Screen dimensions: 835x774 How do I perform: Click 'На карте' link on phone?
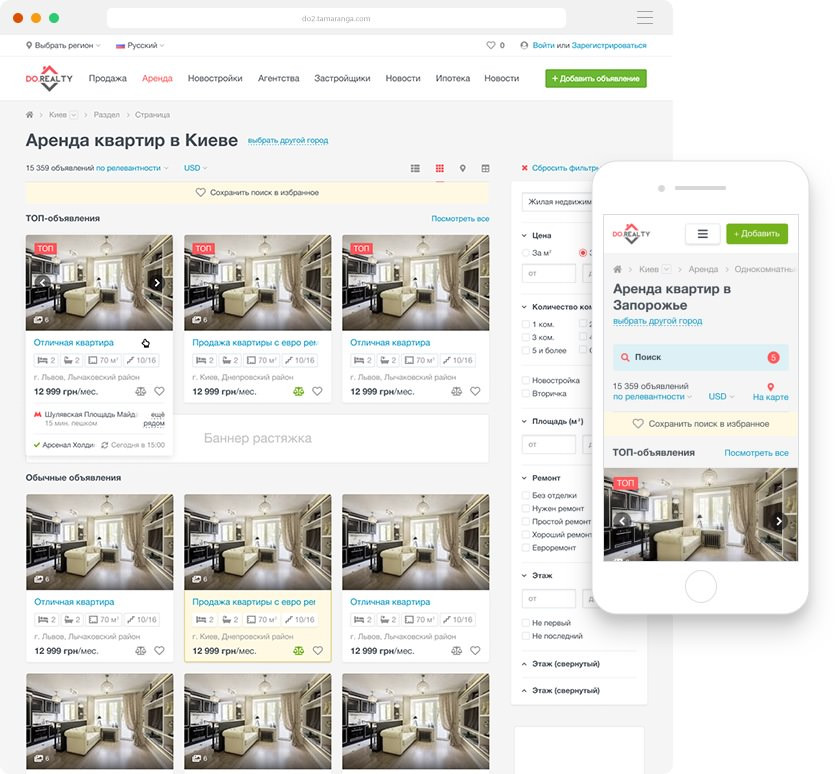(771, 392)
